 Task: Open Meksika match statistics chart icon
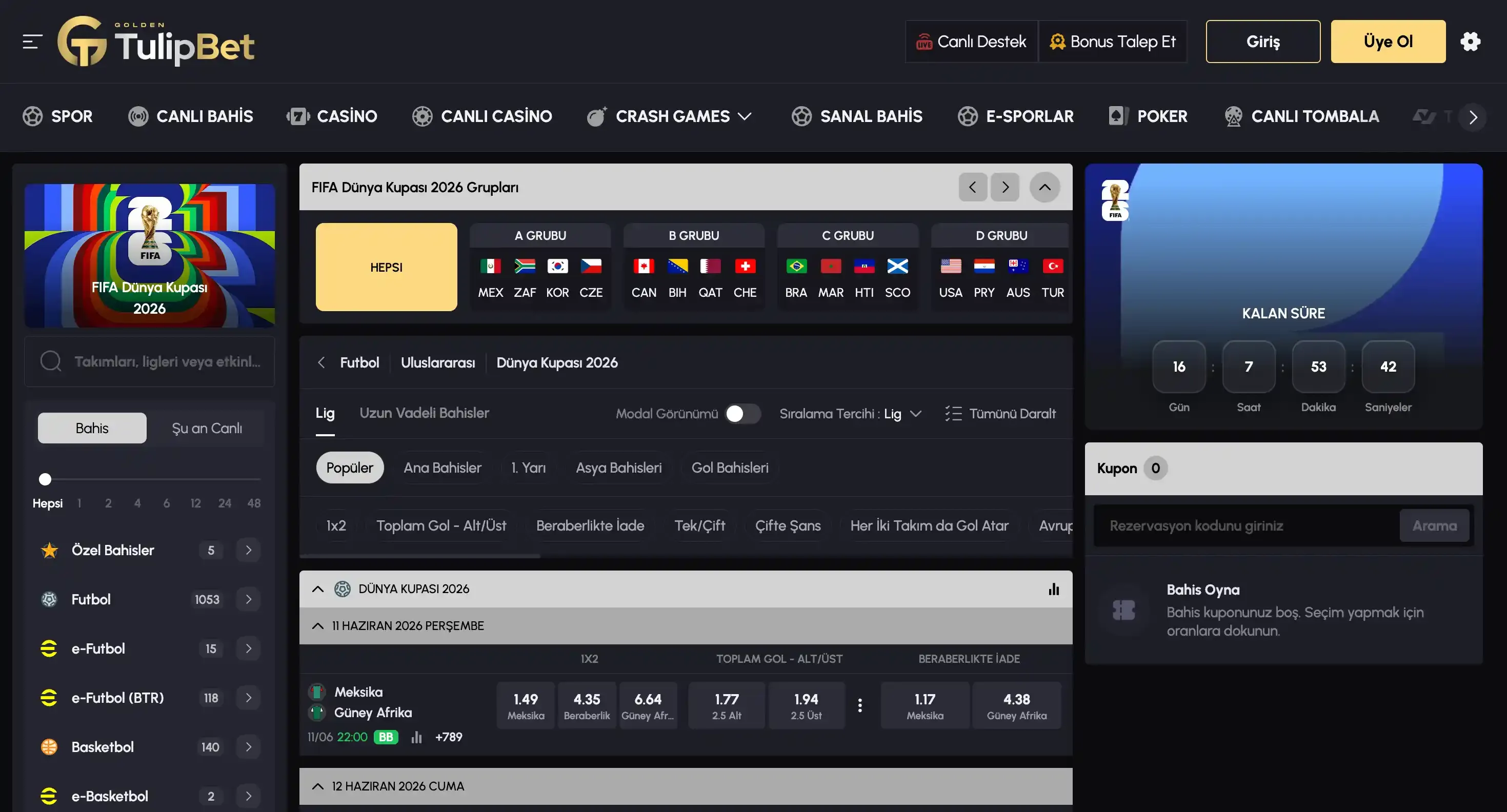(x=416, y=737)
